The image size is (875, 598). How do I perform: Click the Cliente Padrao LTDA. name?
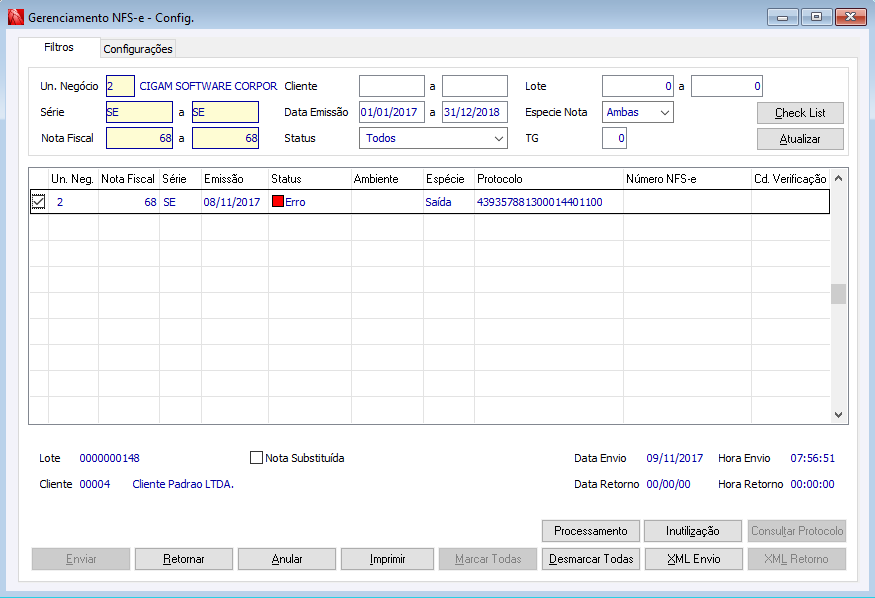183,484
